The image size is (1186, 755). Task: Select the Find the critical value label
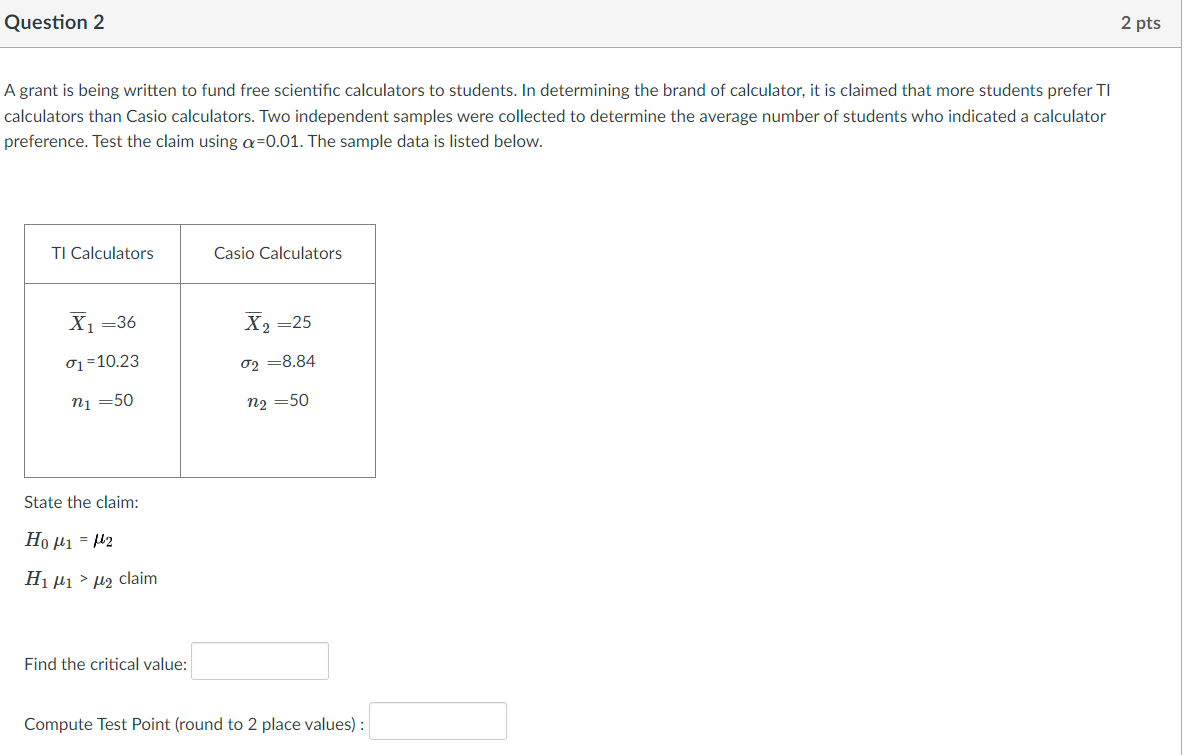(104, 663)
